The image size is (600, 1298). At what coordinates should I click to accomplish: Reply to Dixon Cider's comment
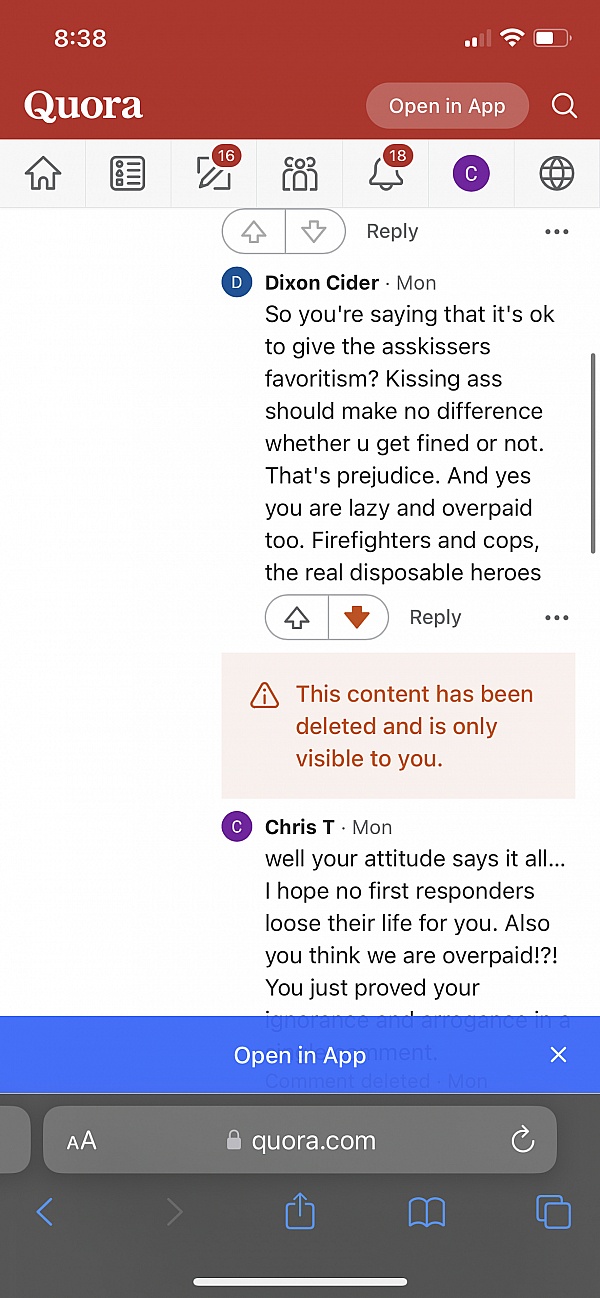435,617
